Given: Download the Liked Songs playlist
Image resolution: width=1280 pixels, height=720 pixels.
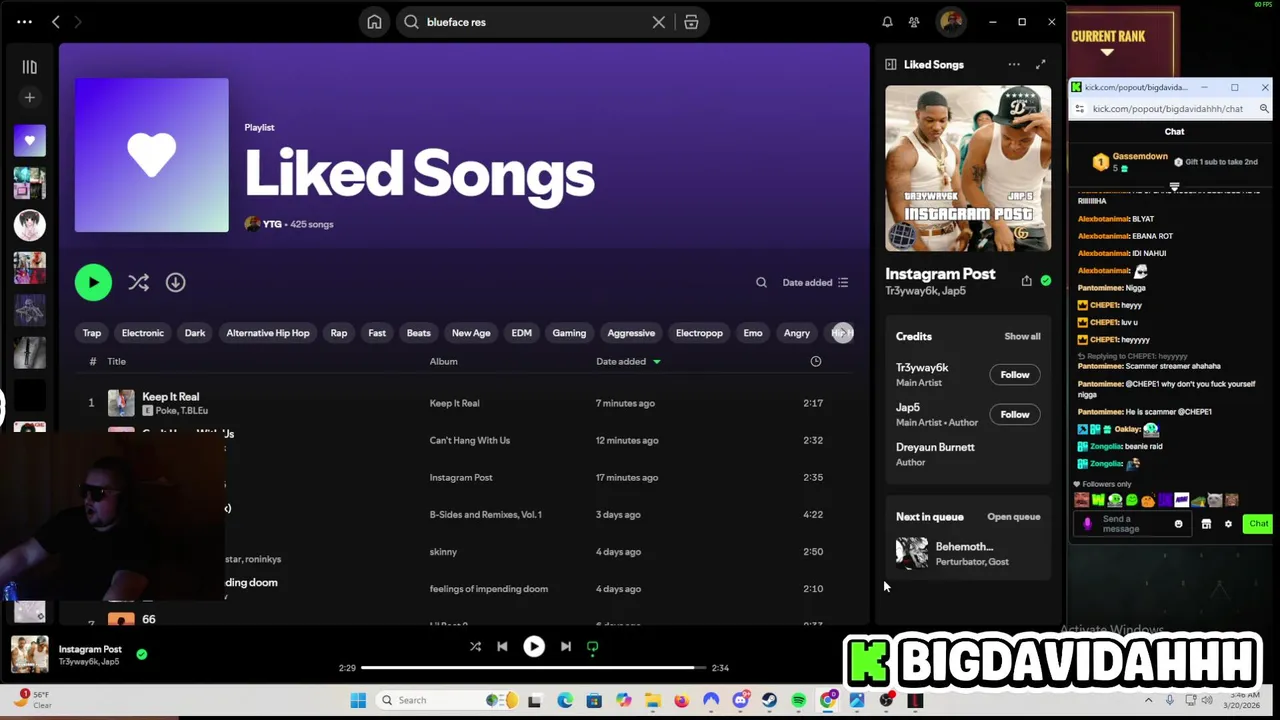Looking at the screenshot, I should (x=176, y=282).
